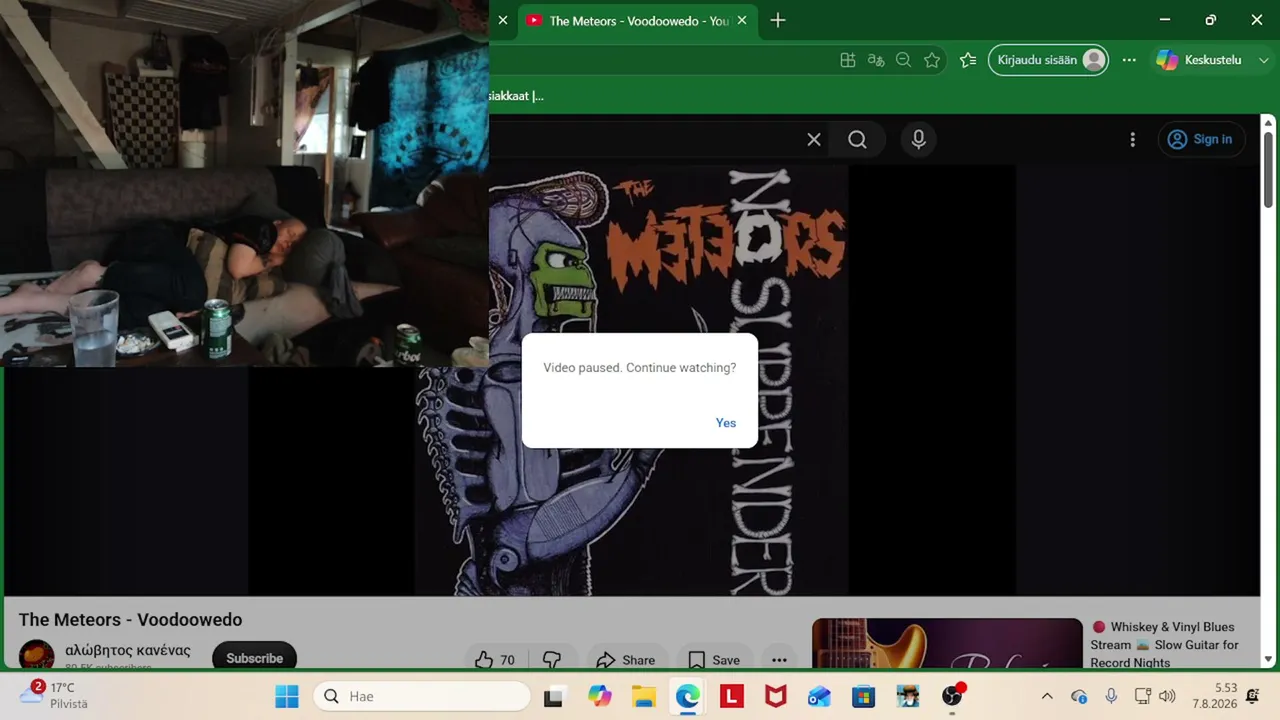Clear the YouTube search box with the X
Screen dimensions: 1280x720
(814, 140)
